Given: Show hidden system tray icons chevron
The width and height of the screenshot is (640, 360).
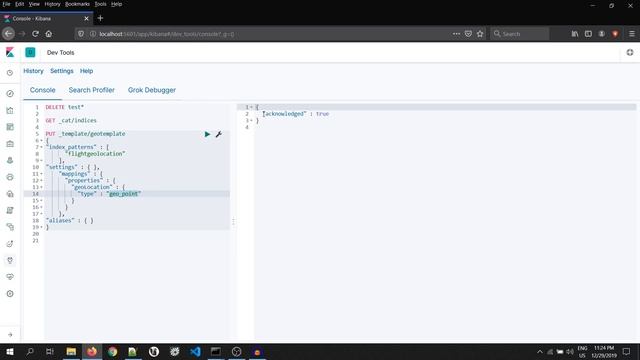Looking at the screenshot, I should [x=540, y=351].
